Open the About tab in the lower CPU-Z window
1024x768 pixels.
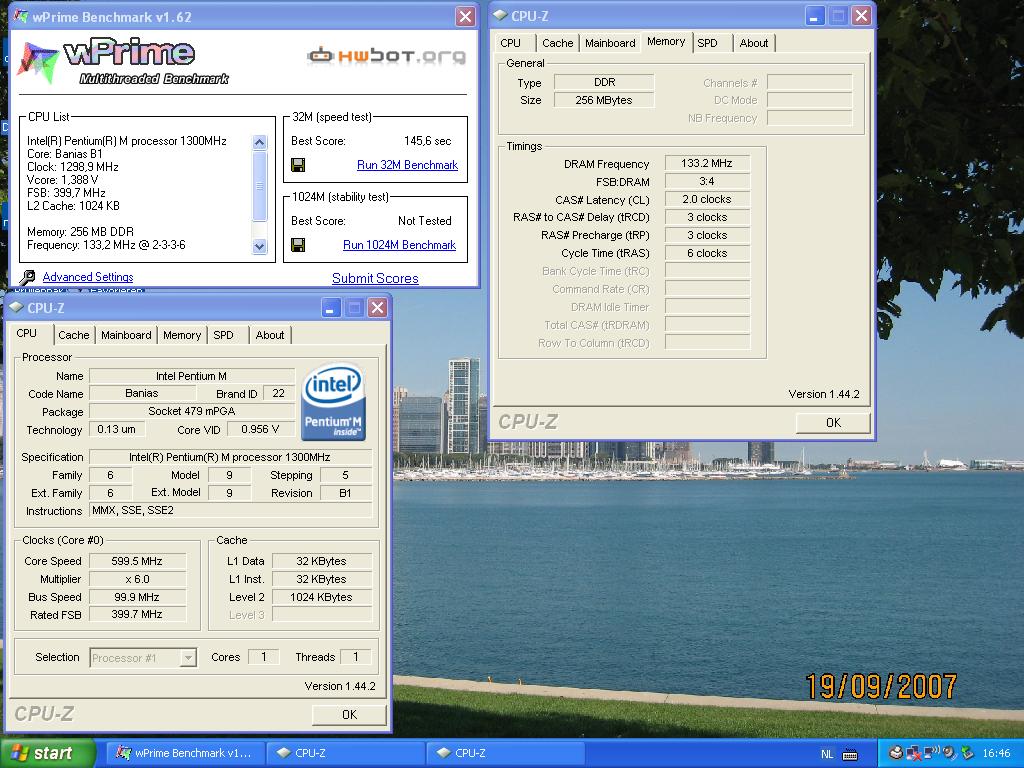tap(270, 335)
